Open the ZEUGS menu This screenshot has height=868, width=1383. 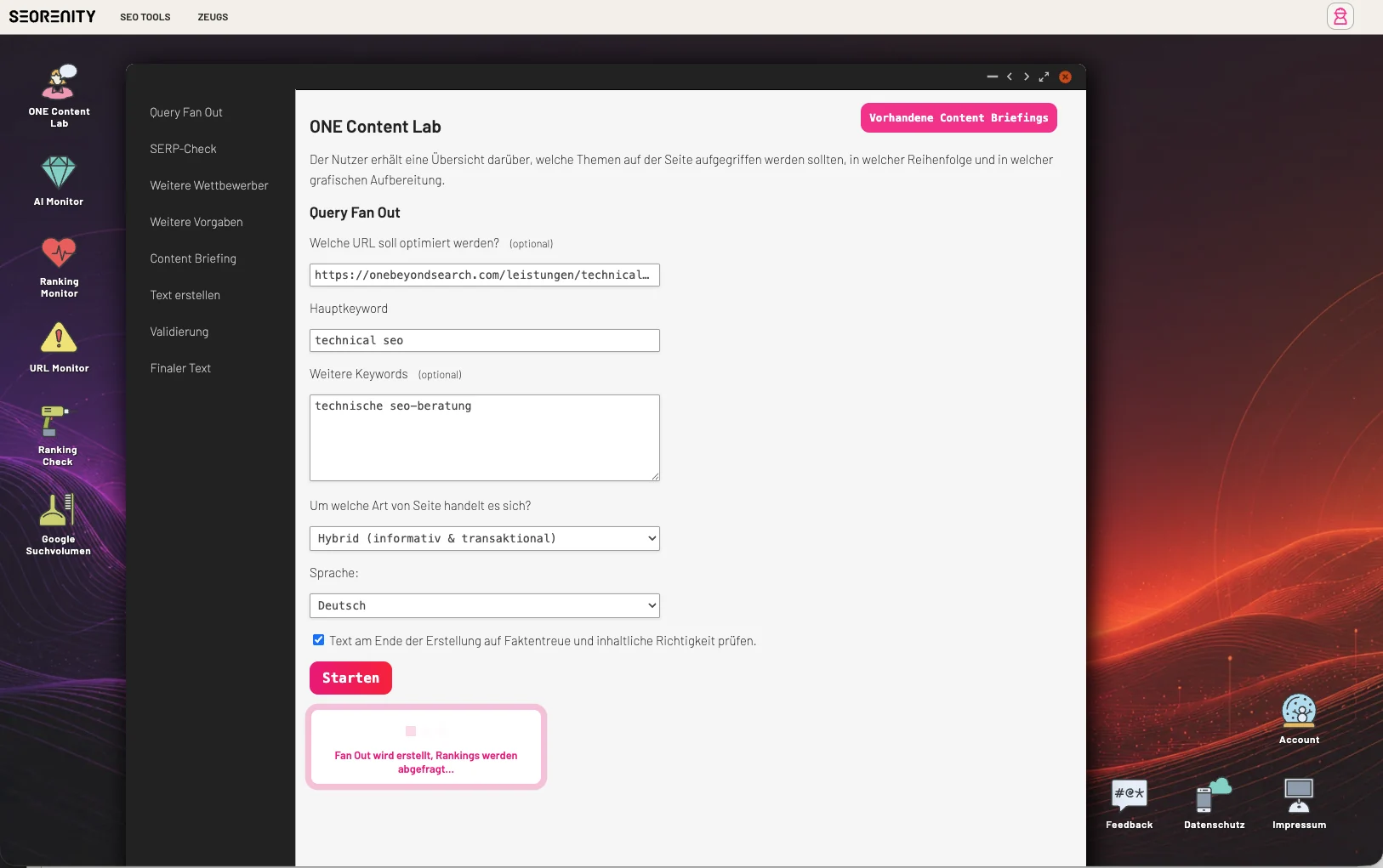pyautogui.click(x=213, y=17)
